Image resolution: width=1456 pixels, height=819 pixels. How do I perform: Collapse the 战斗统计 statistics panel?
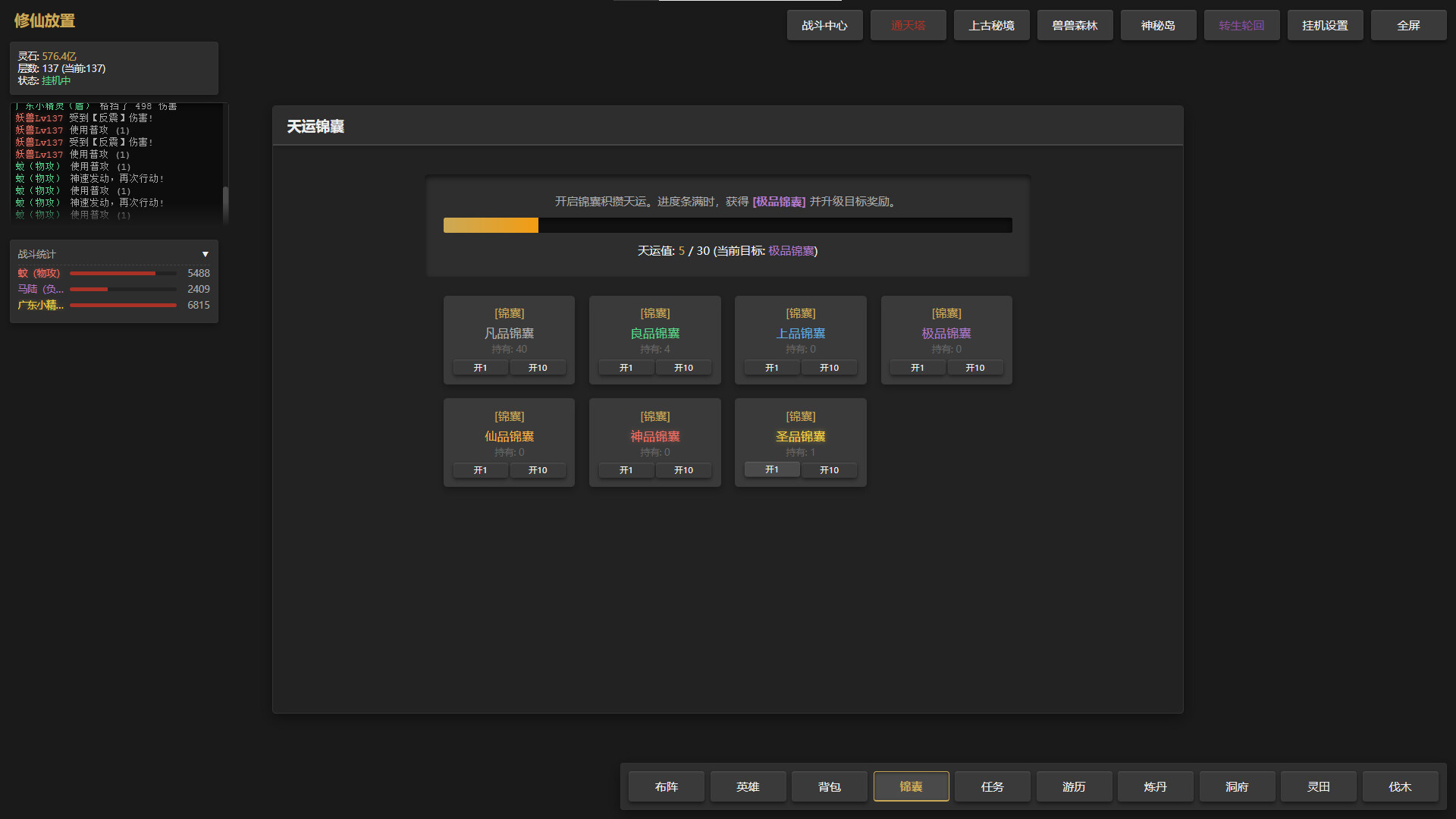(206, 254)
